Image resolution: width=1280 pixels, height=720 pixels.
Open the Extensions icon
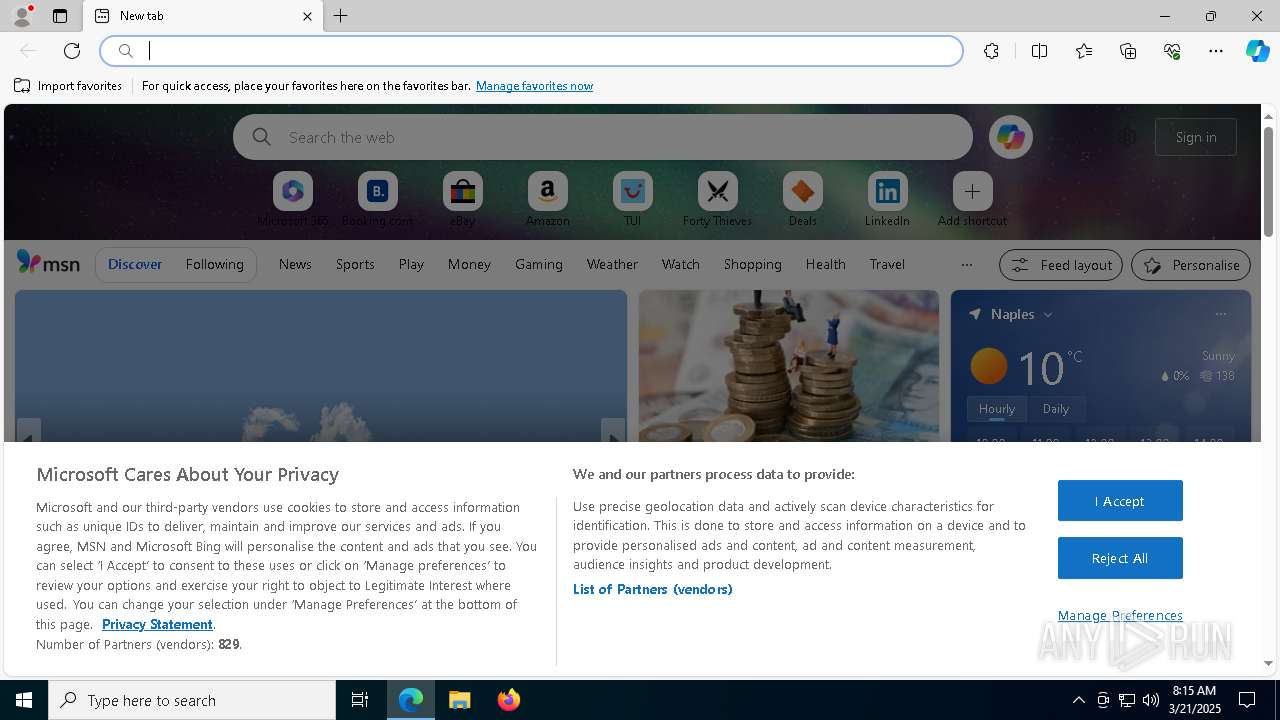coord(991,51)
